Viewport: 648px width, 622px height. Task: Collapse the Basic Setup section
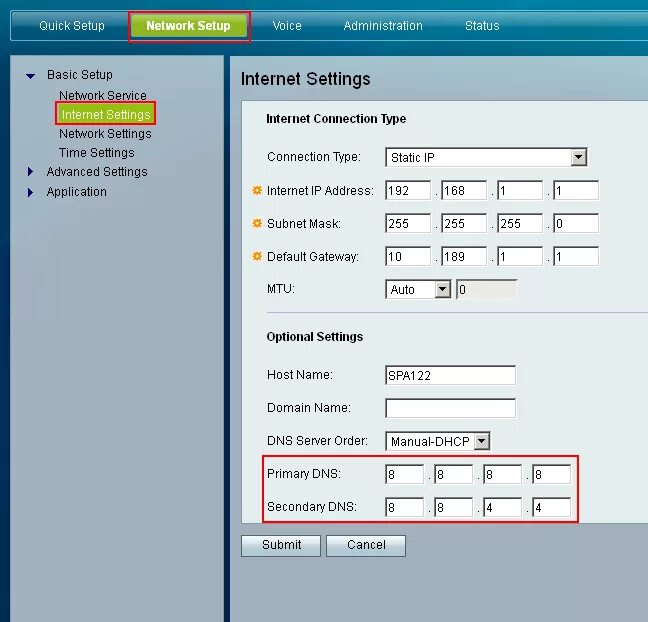point(30,76)
